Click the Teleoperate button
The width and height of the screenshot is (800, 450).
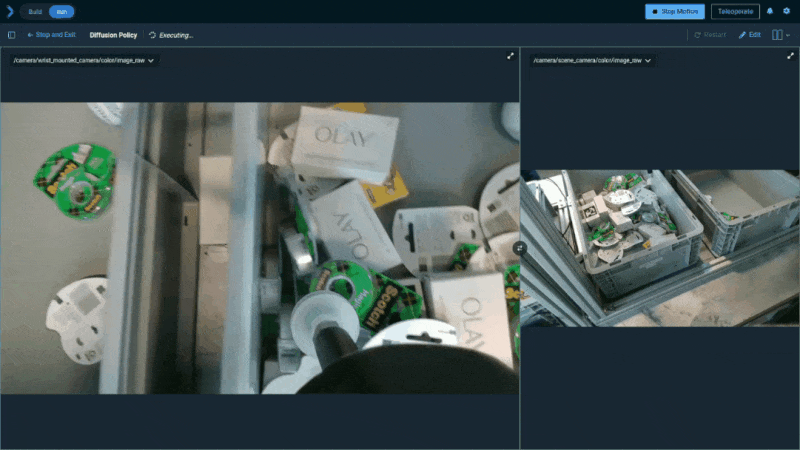[x=735, y=11]
